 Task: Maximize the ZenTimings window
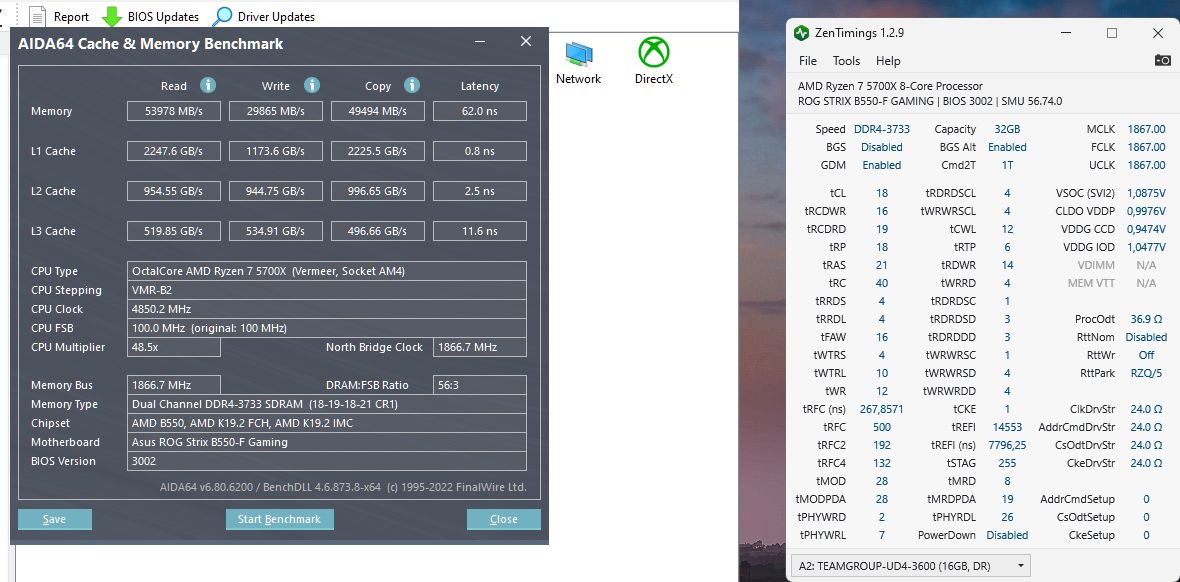(x=1112, y=33)
